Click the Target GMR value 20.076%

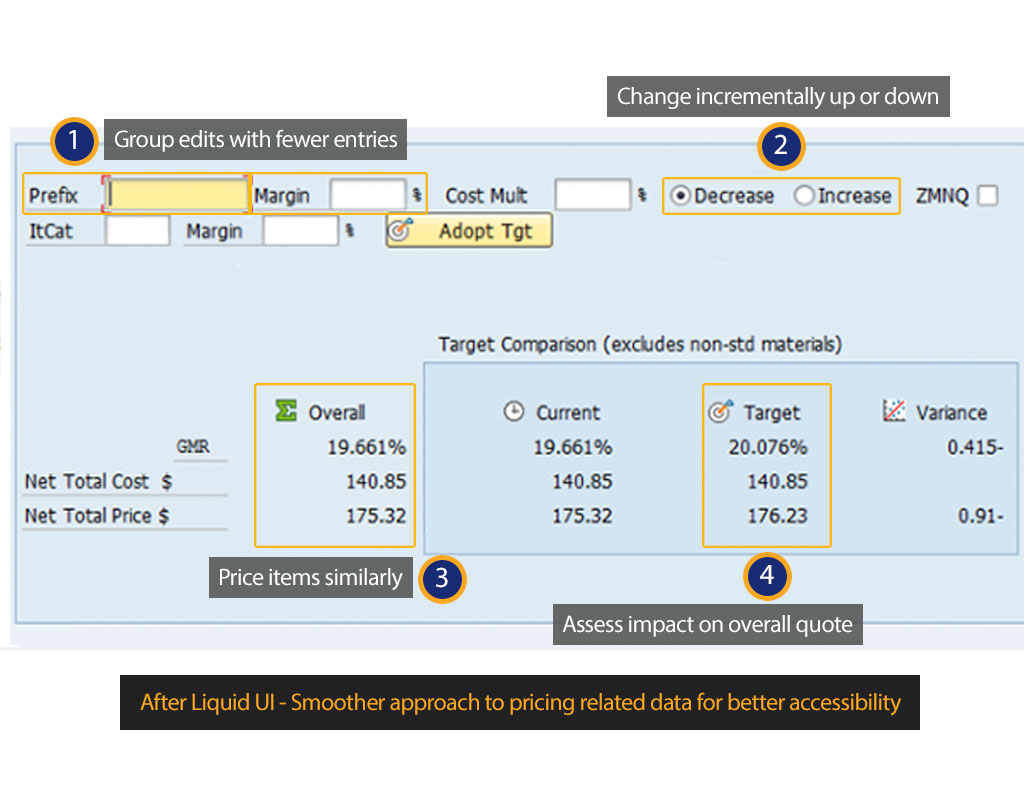pos(767,447)
